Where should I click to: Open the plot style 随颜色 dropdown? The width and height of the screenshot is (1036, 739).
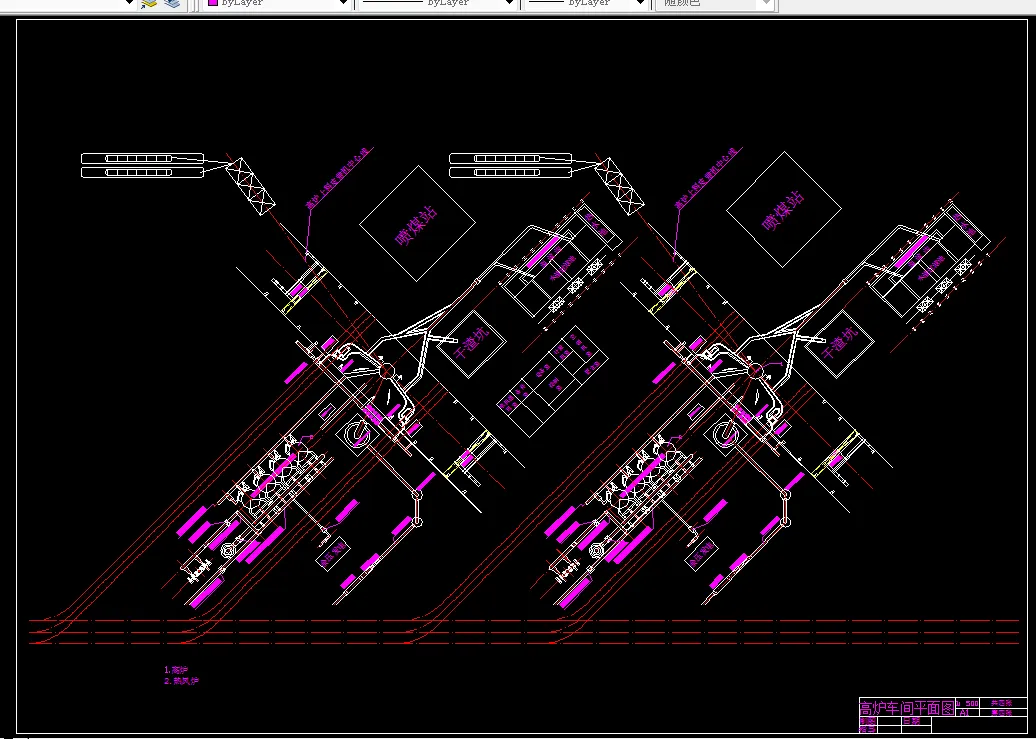(x=714, y=3)
